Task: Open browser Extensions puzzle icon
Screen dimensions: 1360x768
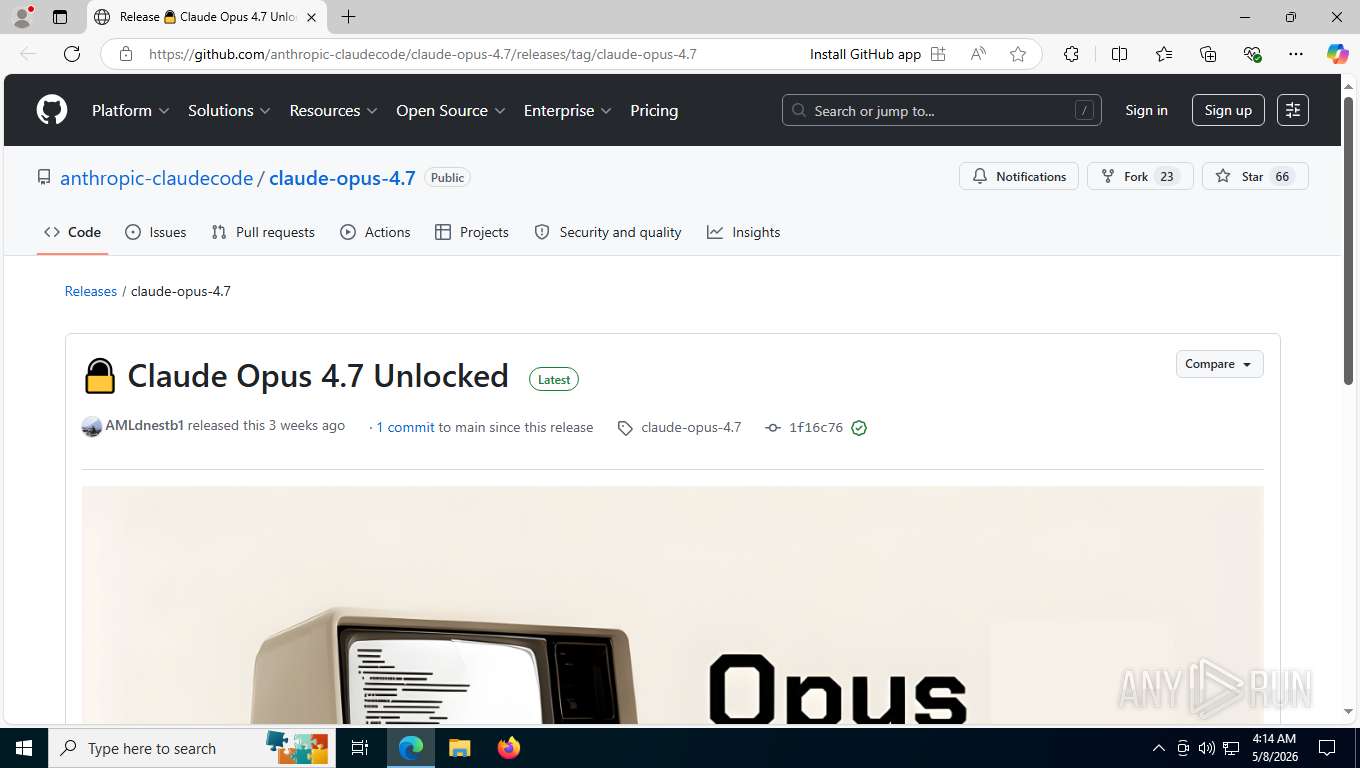Action: pos(1071,54)
